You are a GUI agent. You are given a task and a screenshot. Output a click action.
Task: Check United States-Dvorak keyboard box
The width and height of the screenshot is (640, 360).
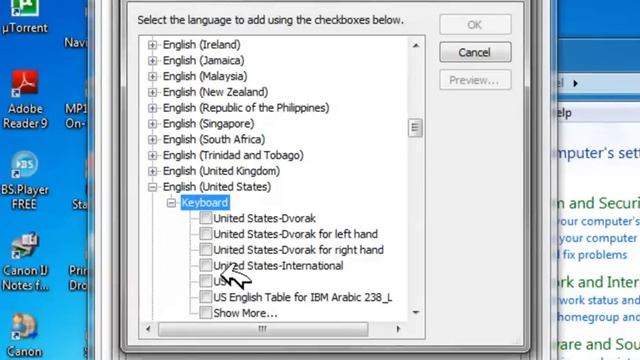[x=205, y=218]
